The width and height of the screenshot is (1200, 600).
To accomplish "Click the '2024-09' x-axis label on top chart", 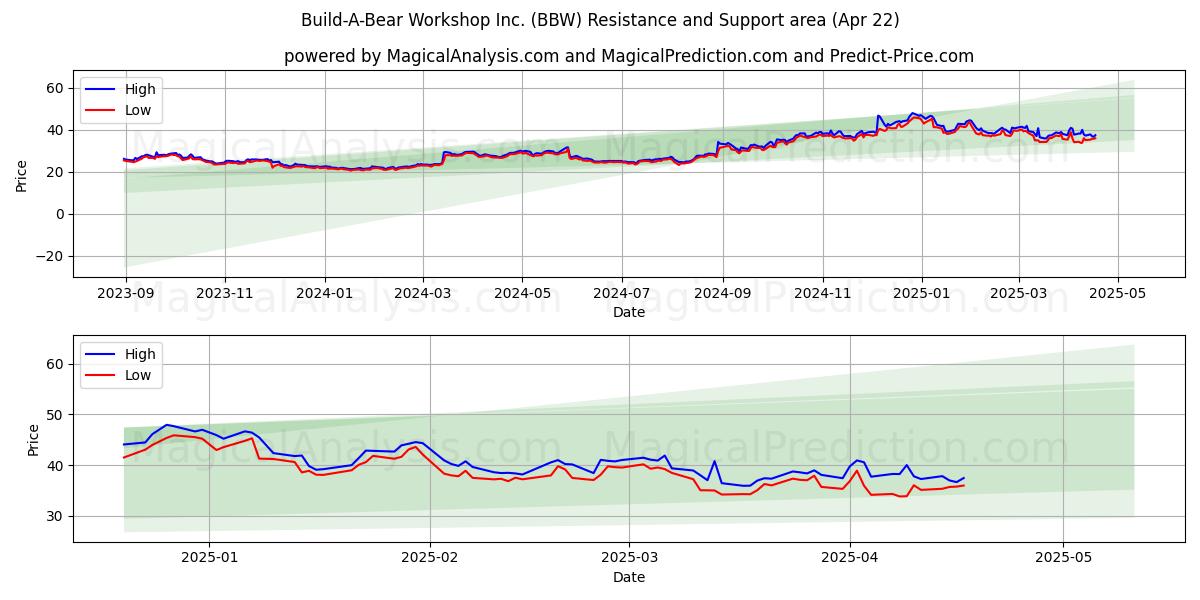I will 722,295.
